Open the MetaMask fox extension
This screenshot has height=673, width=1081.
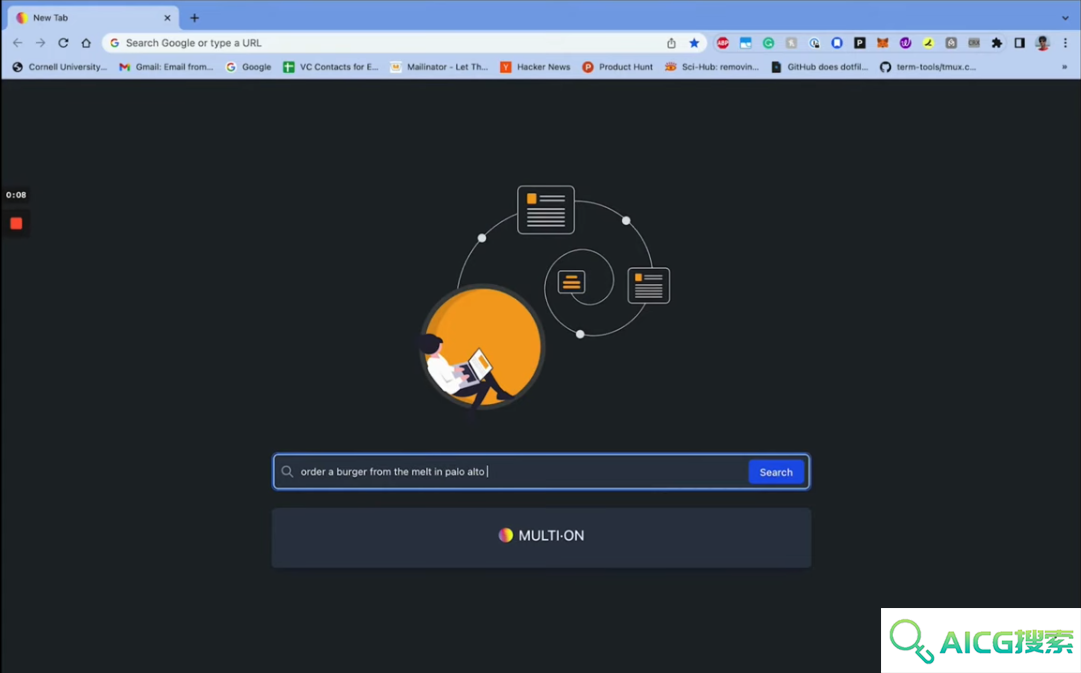point(882,43)
